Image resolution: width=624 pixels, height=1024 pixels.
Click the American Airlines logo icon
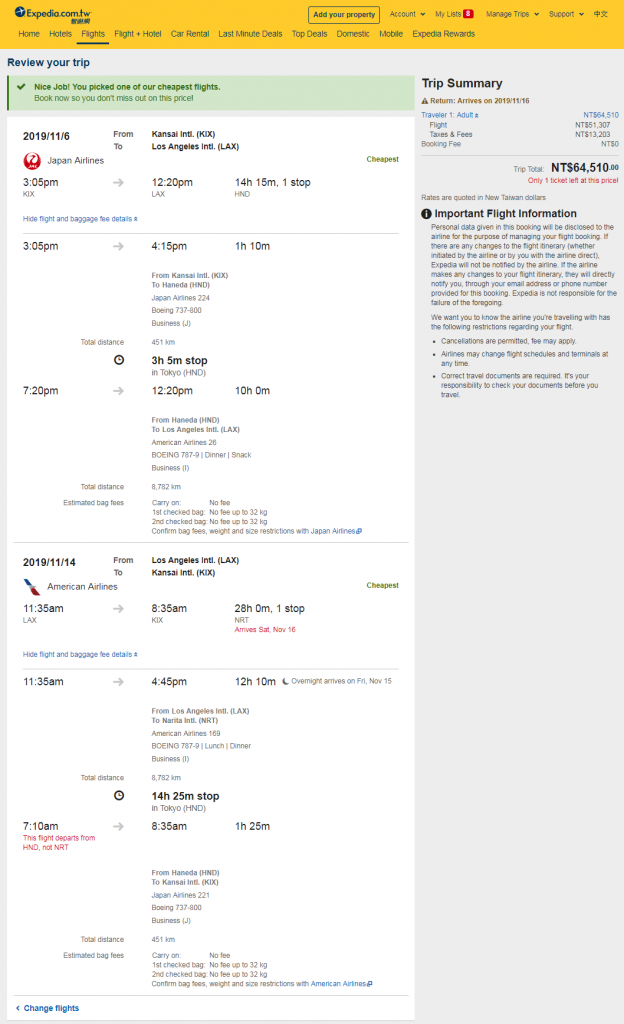coord(32,586)
